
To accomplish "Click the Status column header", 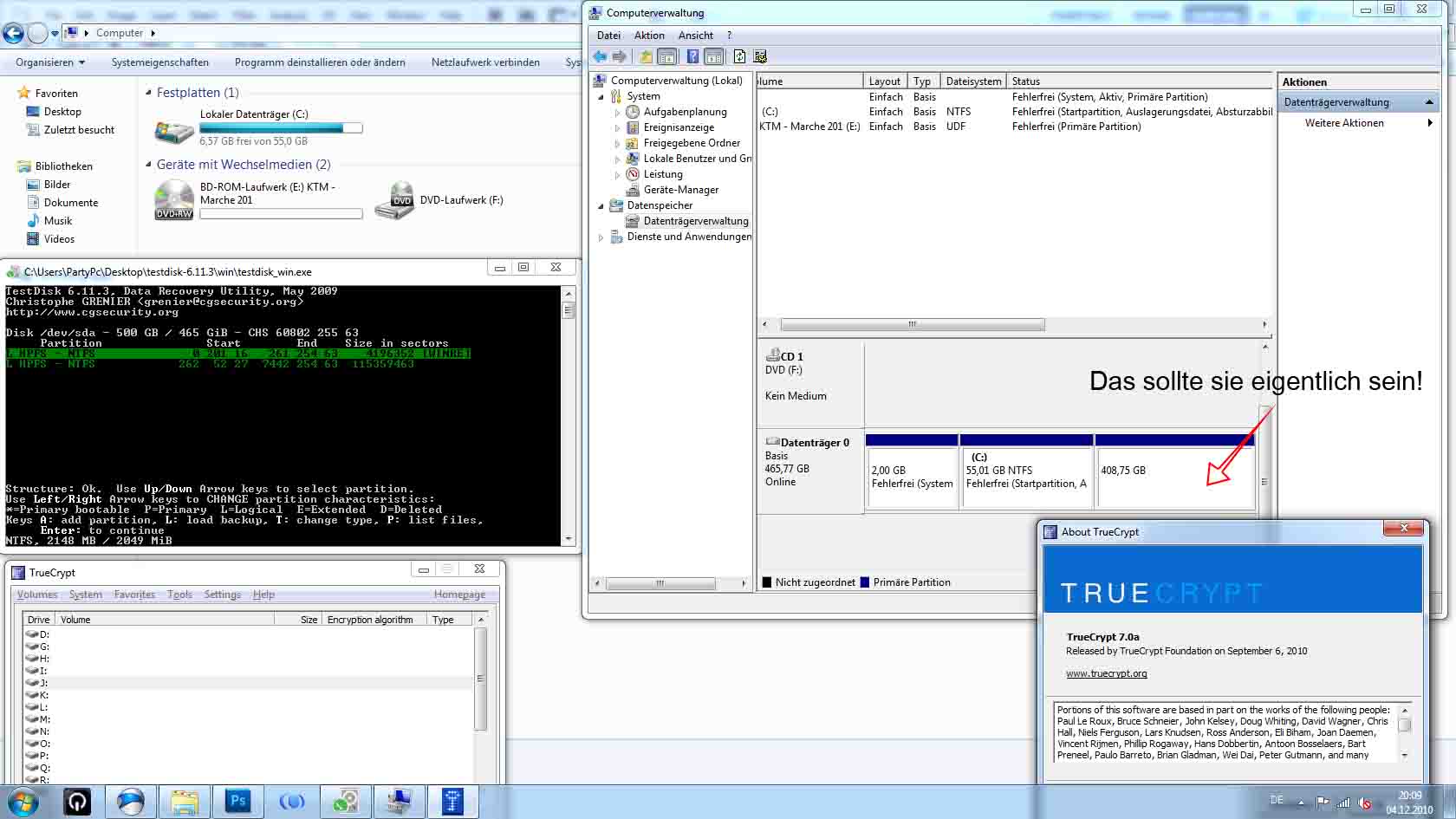I will pyautogui.click(x=1141, y=81).
